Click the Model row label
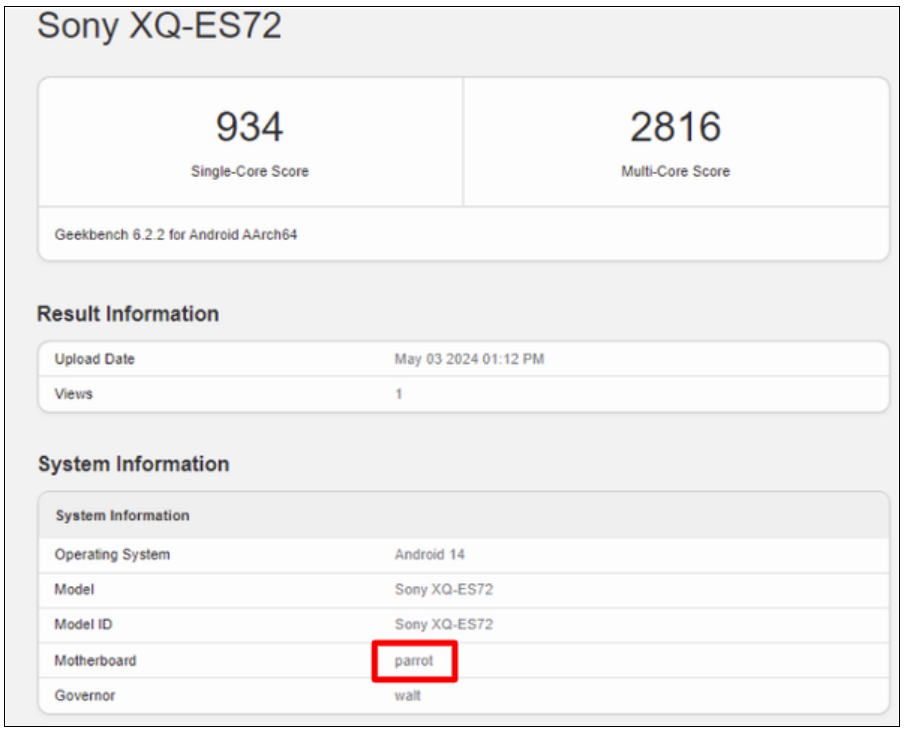The width and height of the screenshot is (906, 732). point(74,589)
